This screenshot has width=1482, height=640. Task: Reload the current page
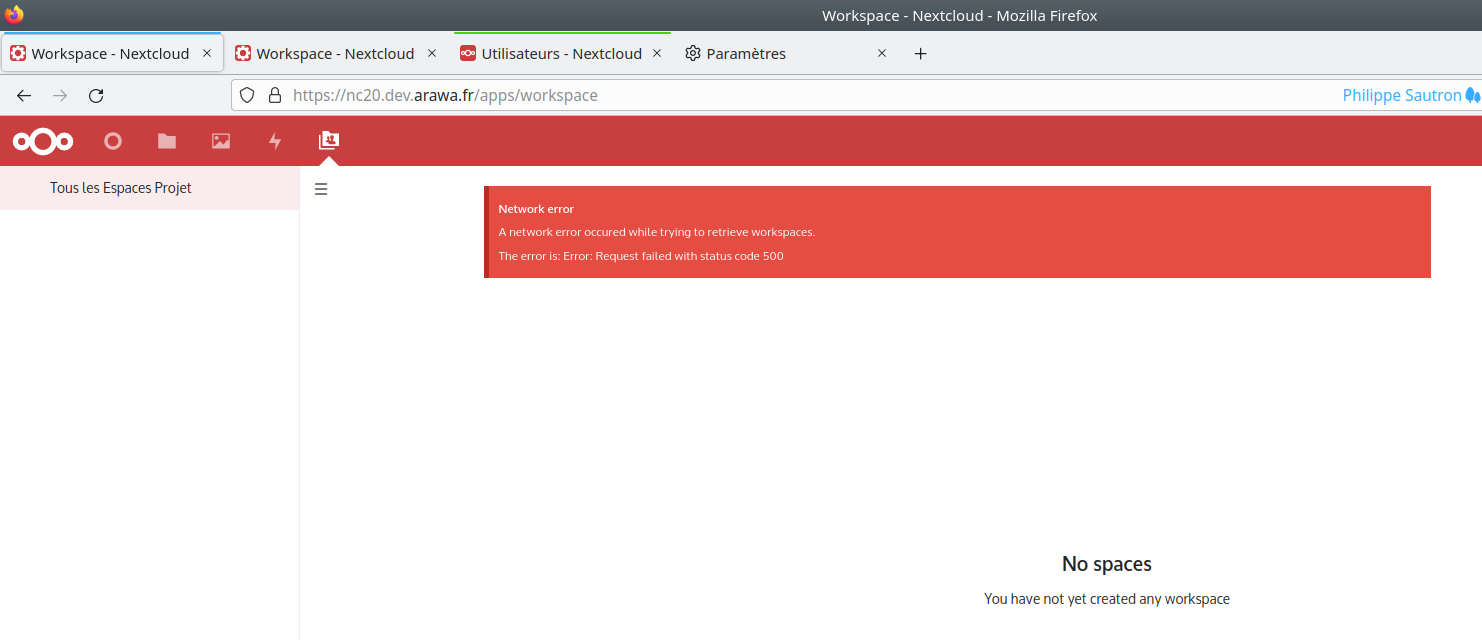tap(96, 95)
